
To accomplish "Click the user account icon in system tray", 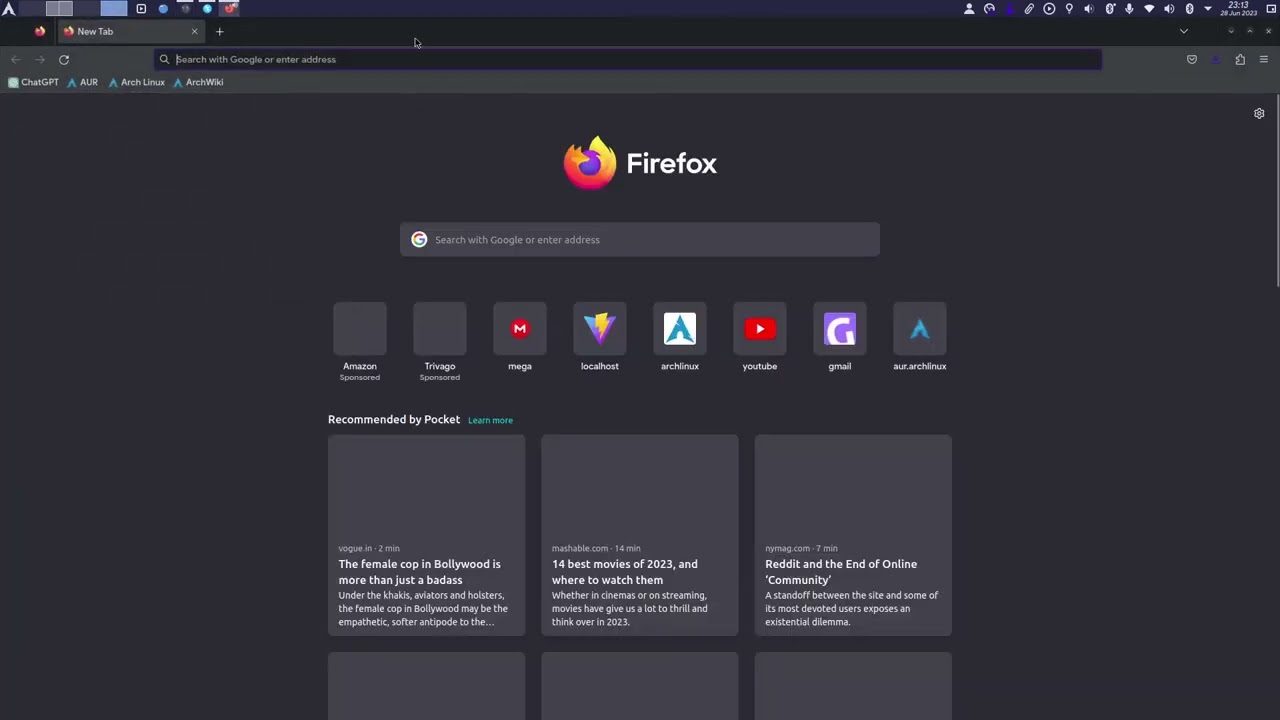I will coord(969,9).
